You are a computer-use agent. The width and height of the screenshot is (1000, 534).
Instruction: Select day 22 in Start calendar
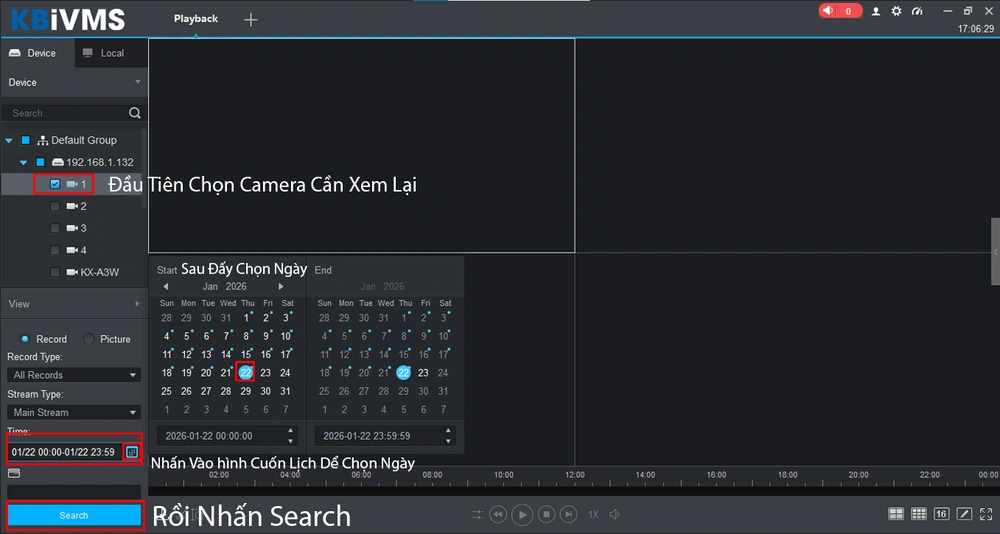point(246,373)
